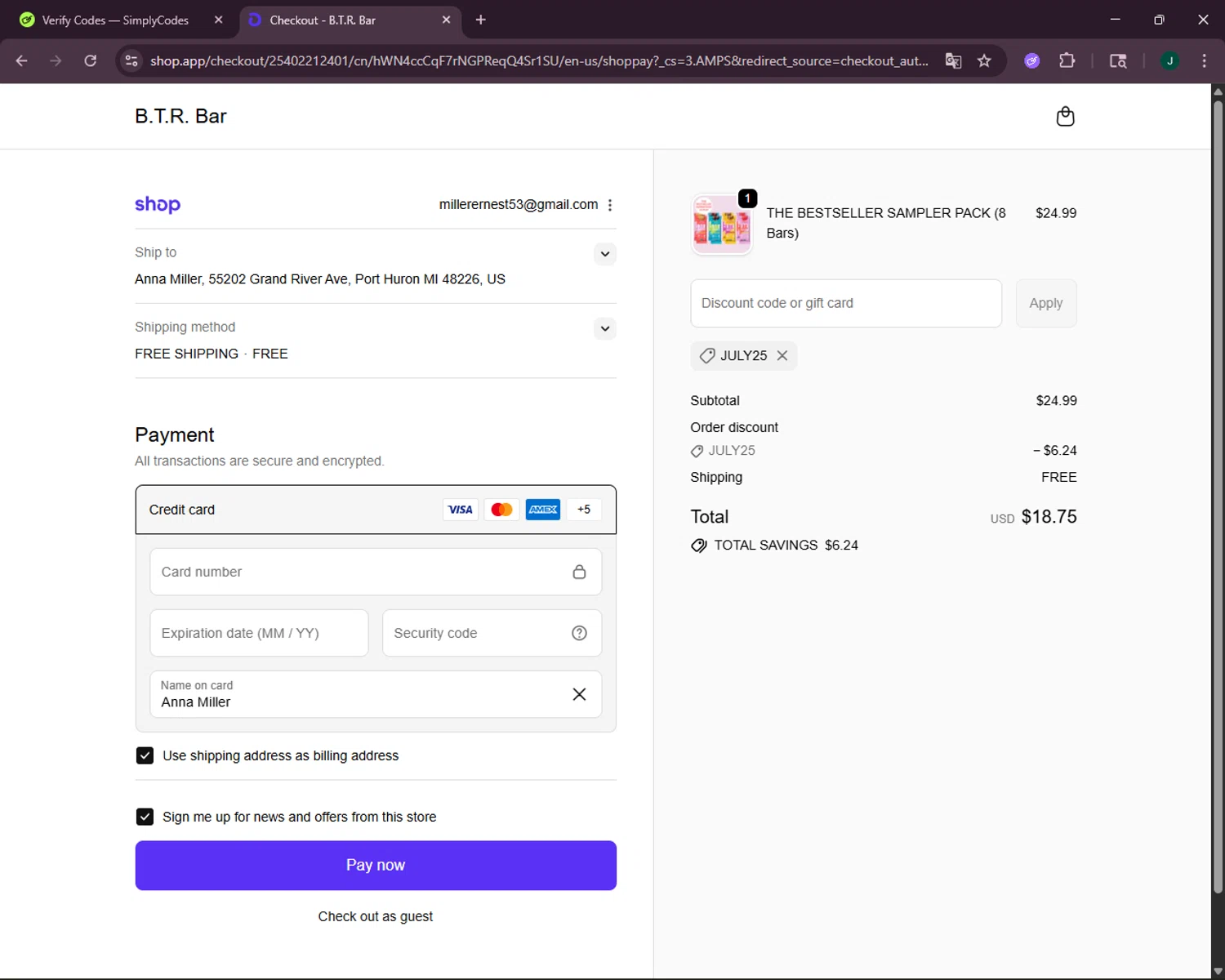Choose Check out as guest
The width and height of the screenshot is (1225, 980).
[376, 916]
